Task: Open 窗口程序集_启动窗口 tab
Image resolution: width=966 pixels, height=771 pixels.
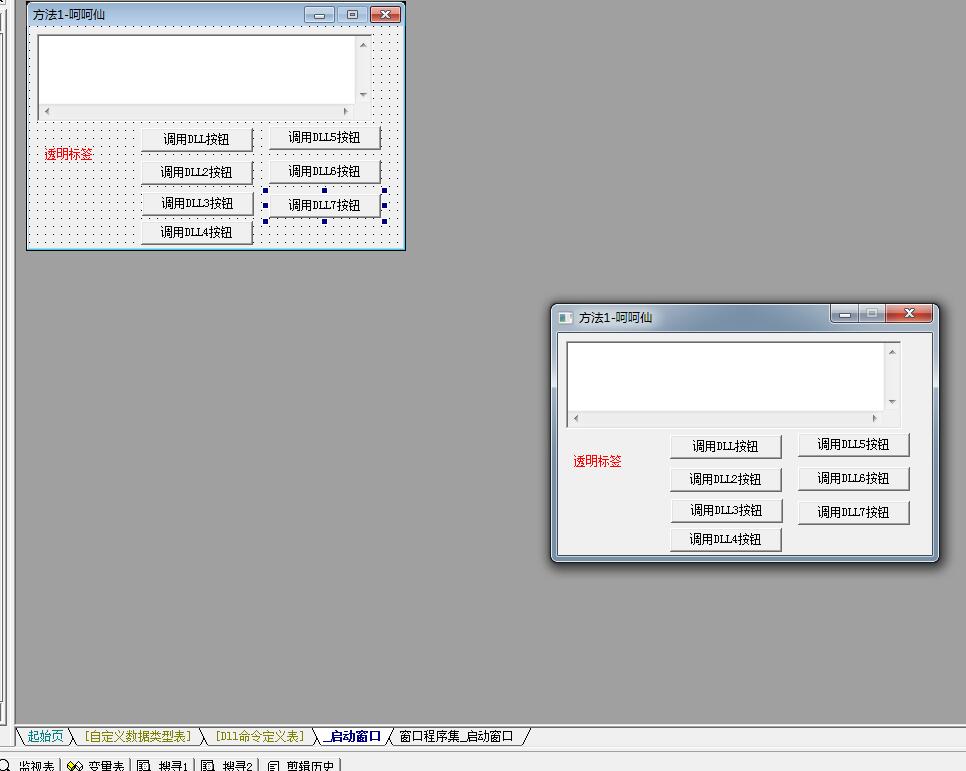Action: (x=456, y=736)
